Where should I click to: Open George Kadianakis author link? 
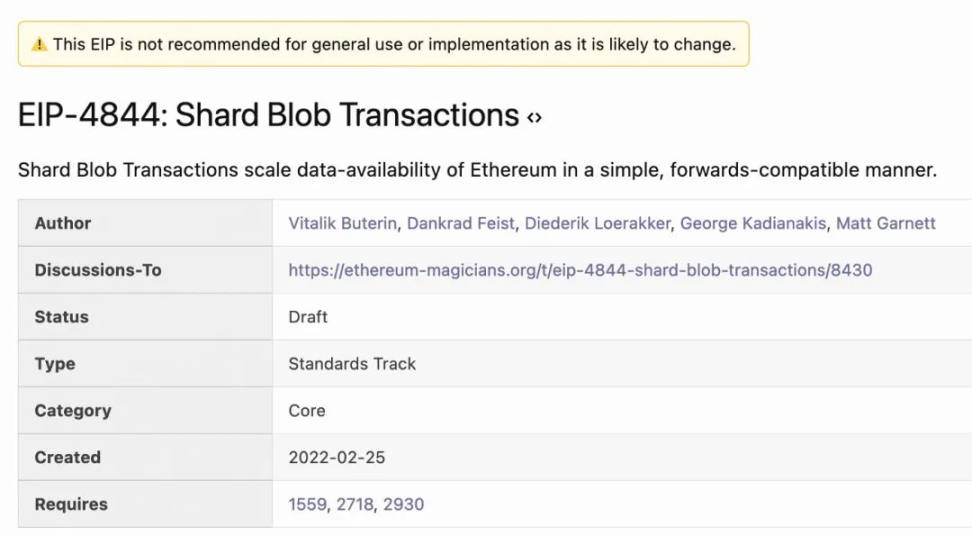click(x=753, y=223)
